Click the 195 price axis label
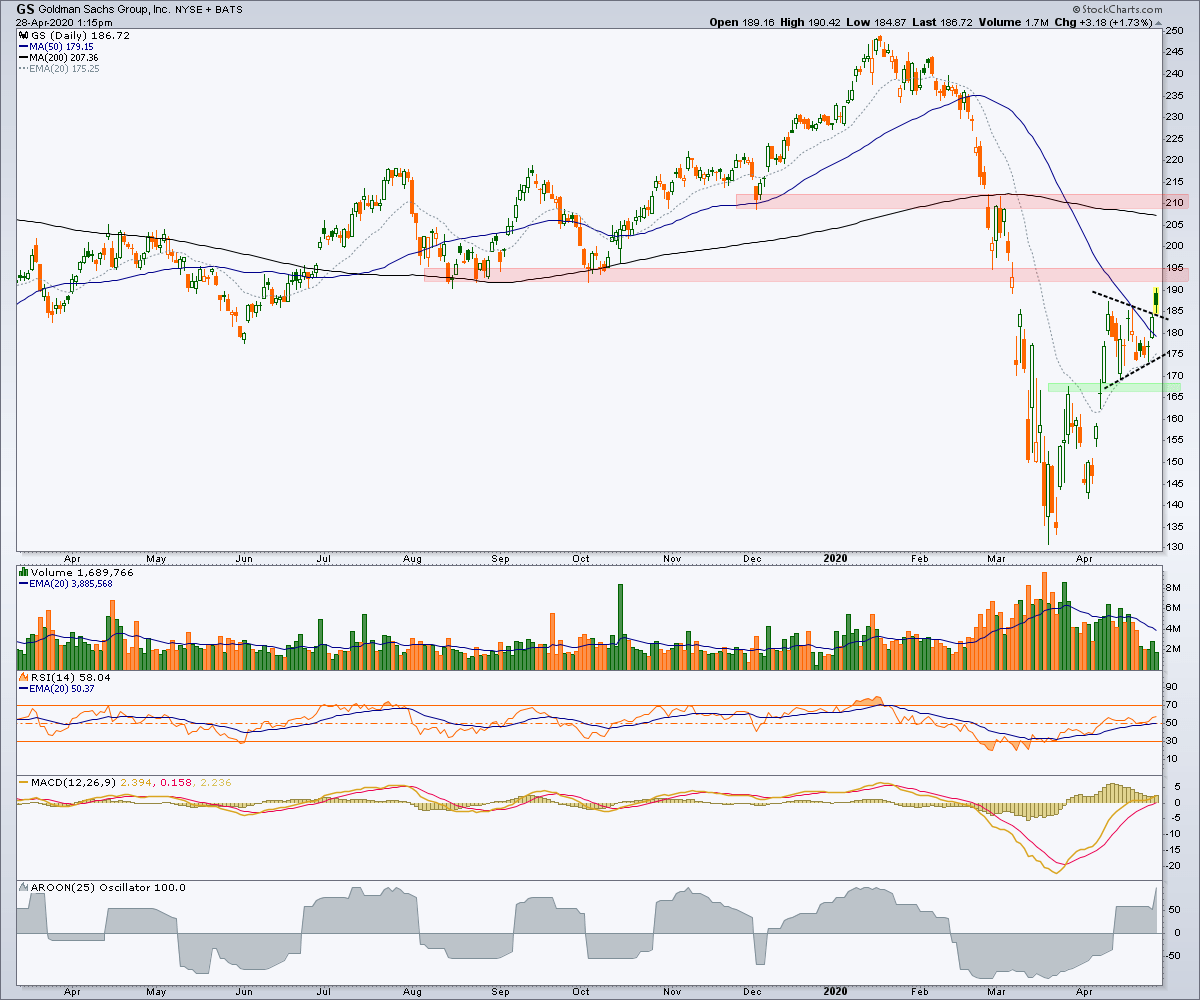 tap(1176, 268)
